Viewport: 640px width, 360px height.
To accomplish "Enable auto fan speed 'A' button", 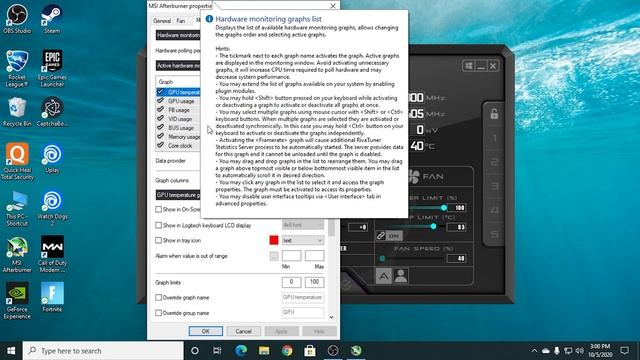I will tap(384, 276).
